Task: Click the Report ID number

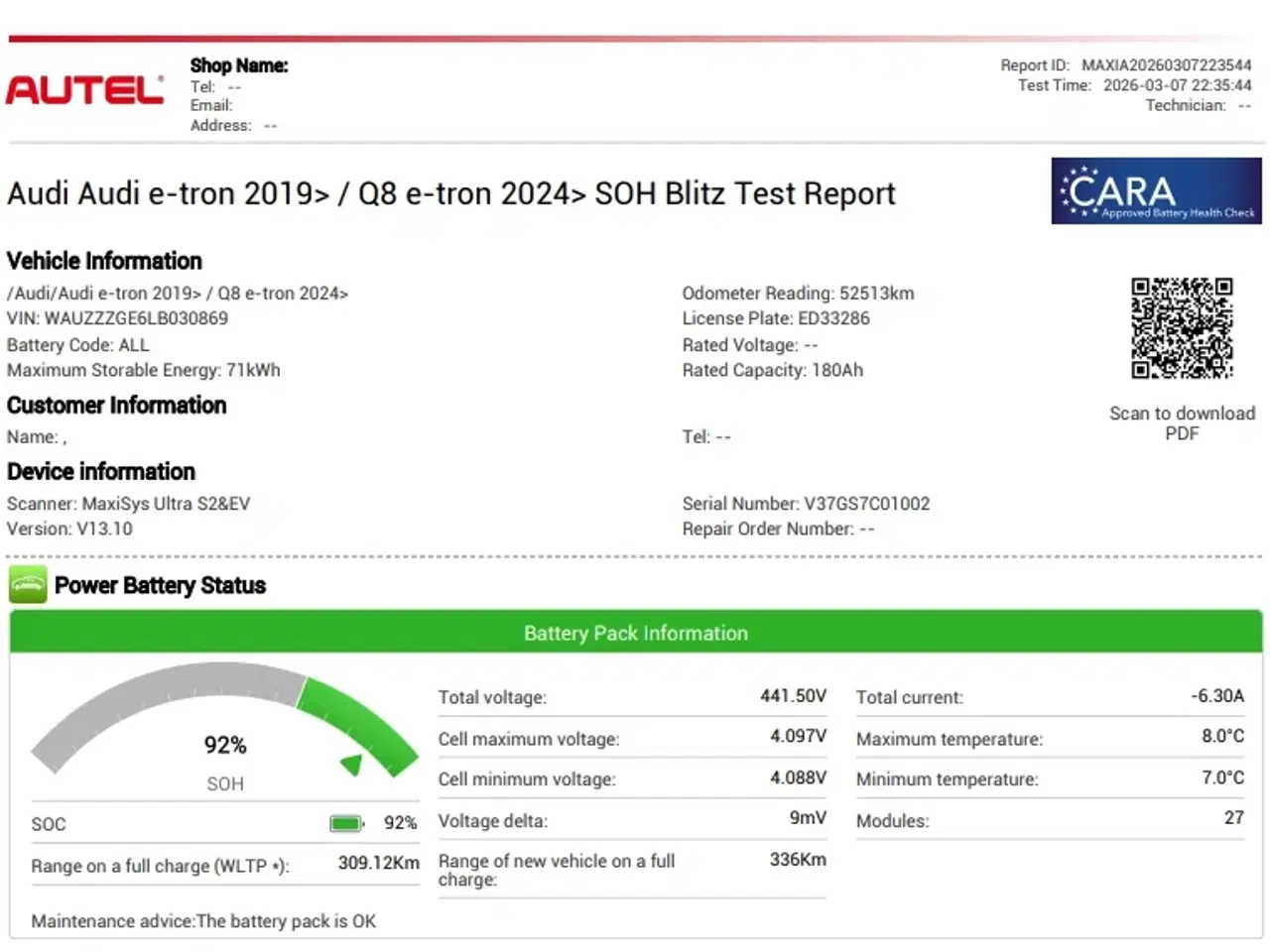Action: (x=1166, y=65)
